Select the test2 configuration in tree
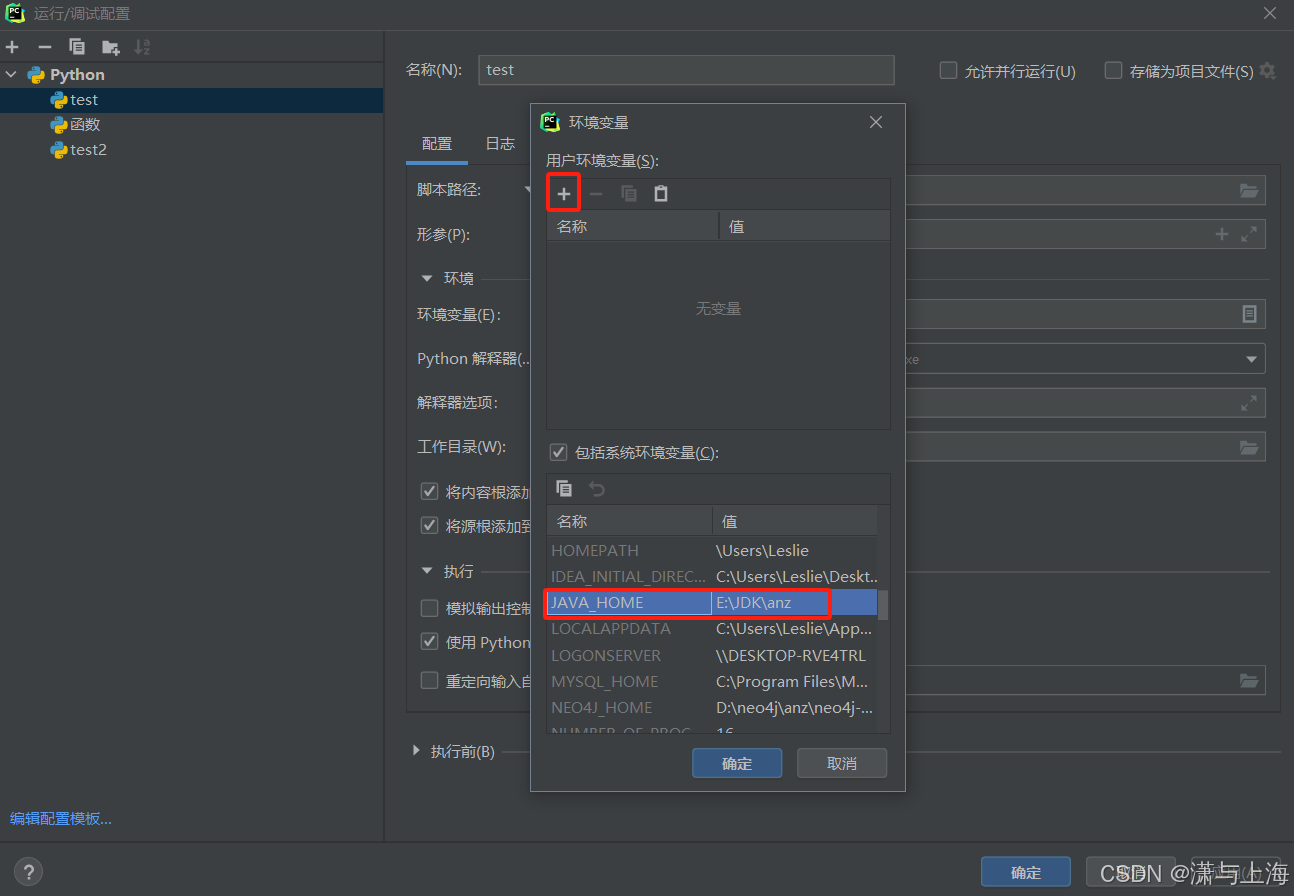The height and width of the screenshot is (896, 1294). tap(191, 150)
